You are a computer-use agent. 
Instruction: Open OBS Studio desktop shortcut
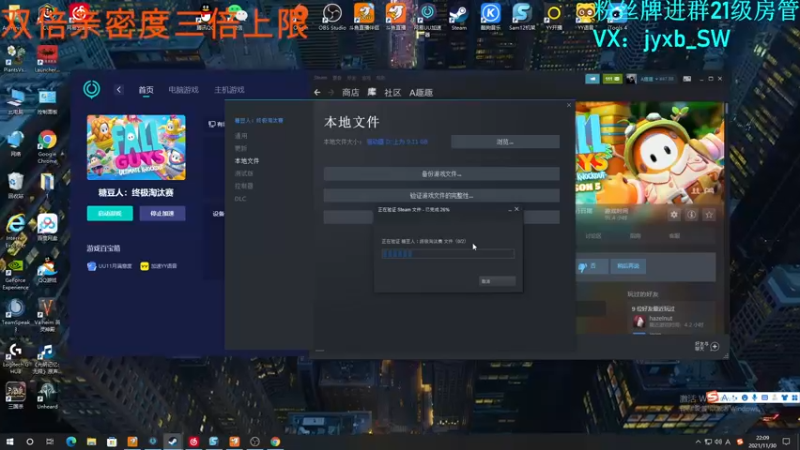click(x=332, y=17)
